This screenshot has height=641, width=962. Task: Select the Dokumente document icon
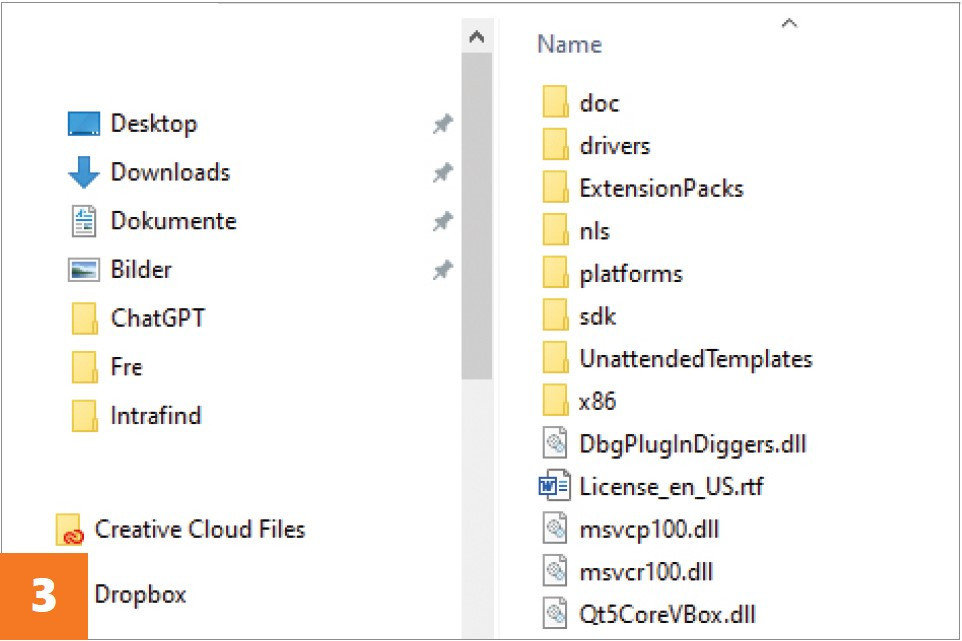point(83,221)
